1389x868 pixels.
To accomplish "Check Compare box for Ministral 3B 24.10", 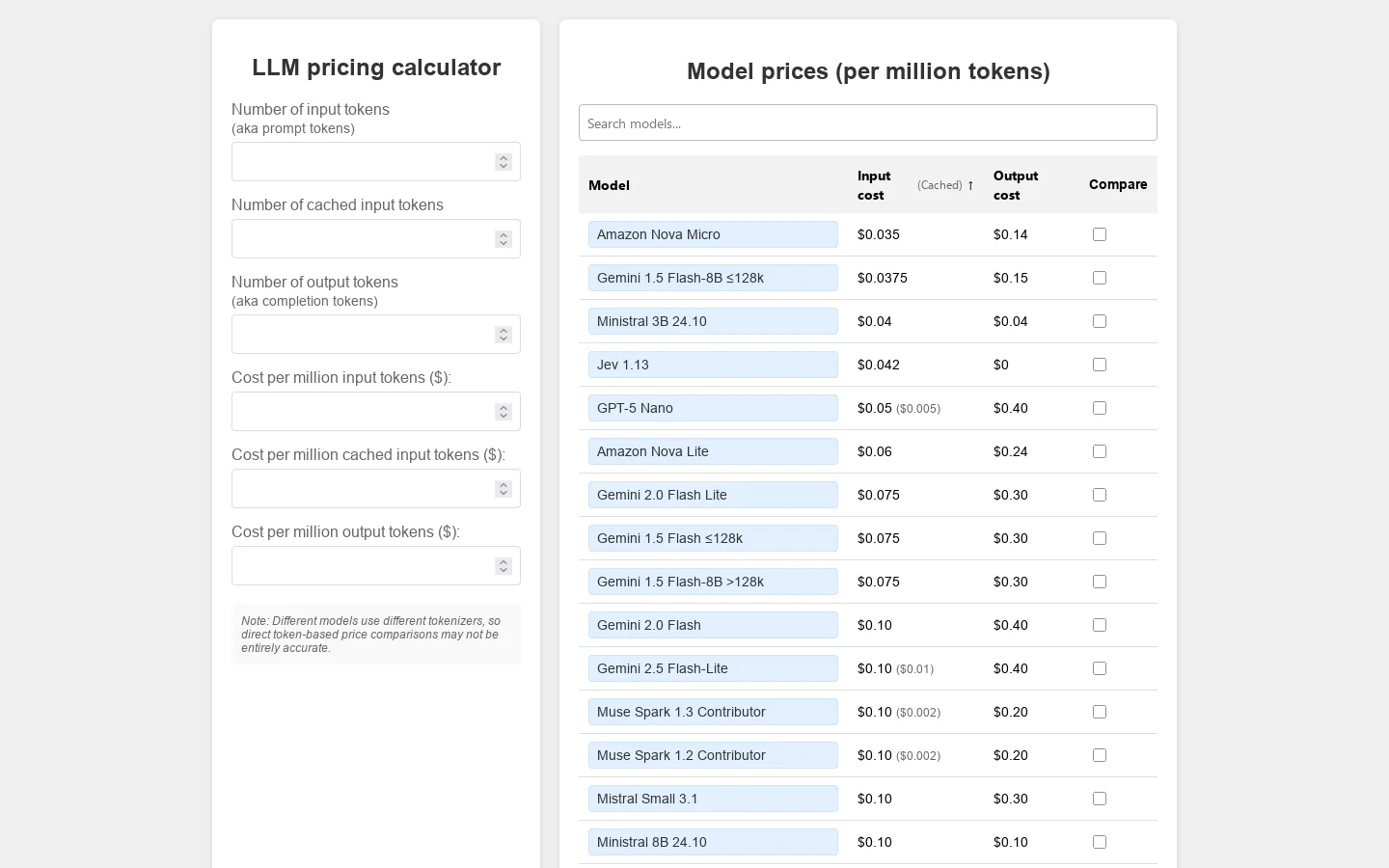I will click(x=1100, y=321).
